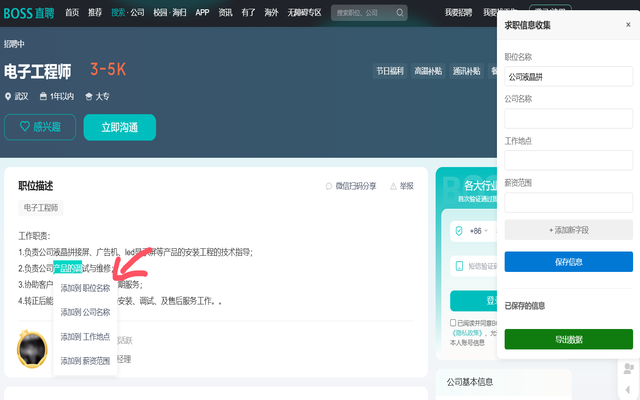Click the phone icon in SMS field
Screen dimensions: 640x400
tap(459, 266)
